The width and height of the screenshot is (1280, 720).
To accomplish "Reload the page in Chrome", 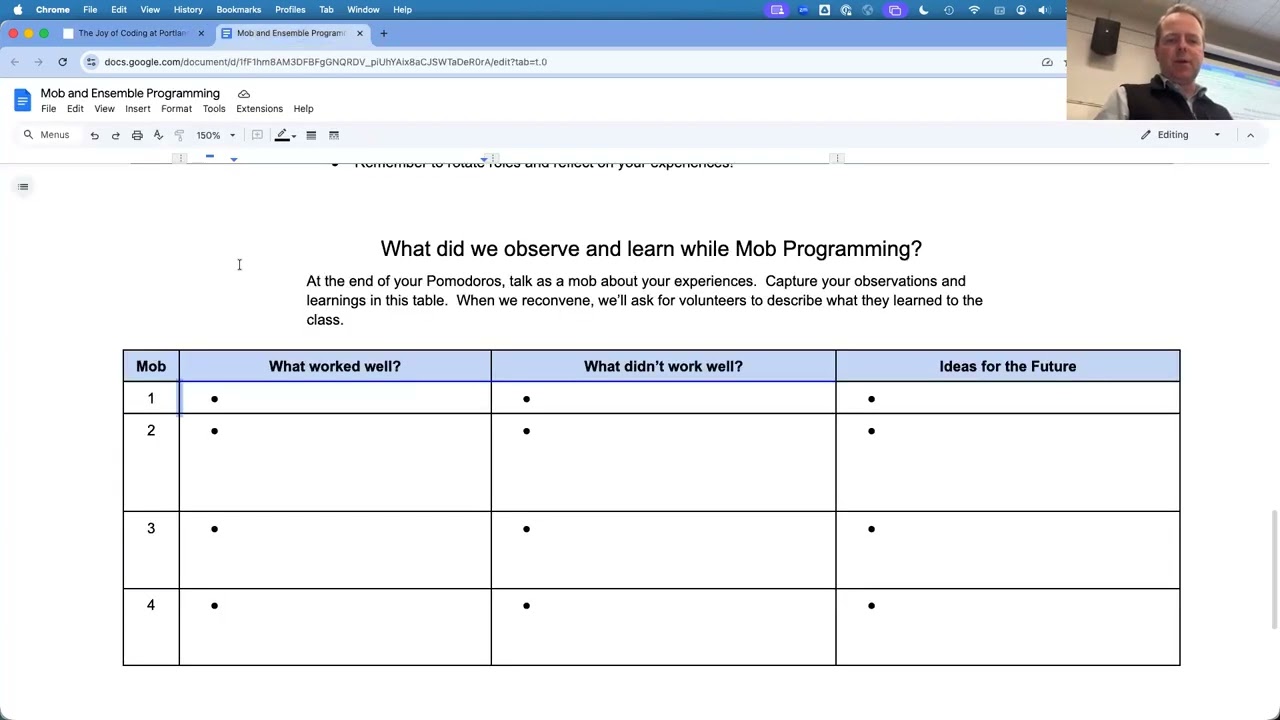I will click(62, 62).
